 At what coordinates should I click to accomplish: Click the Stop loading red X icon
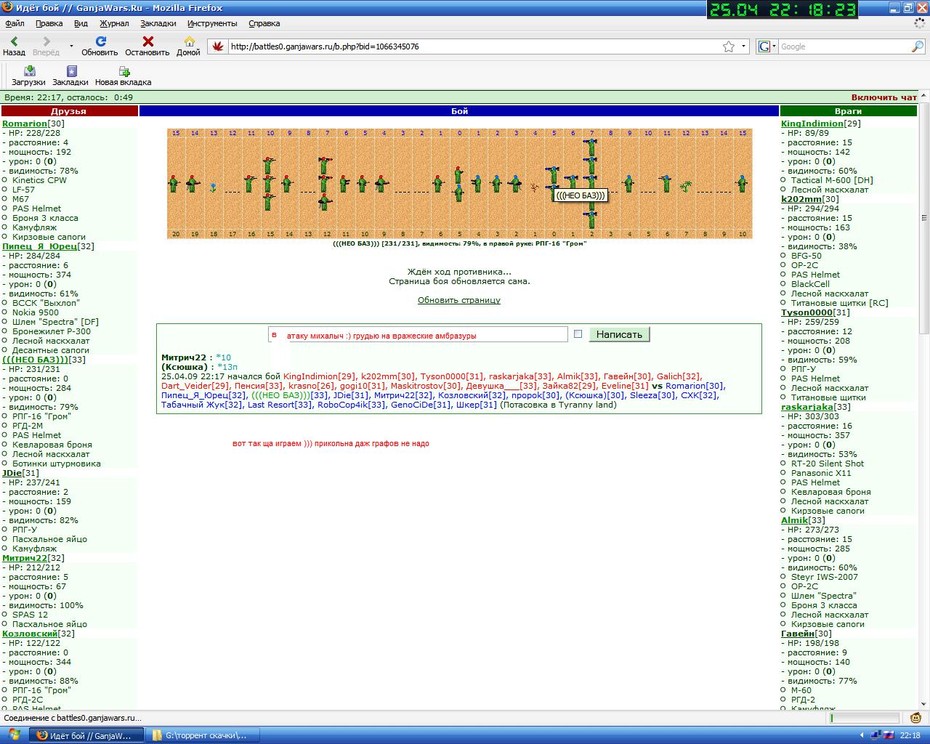pos(148,42)
